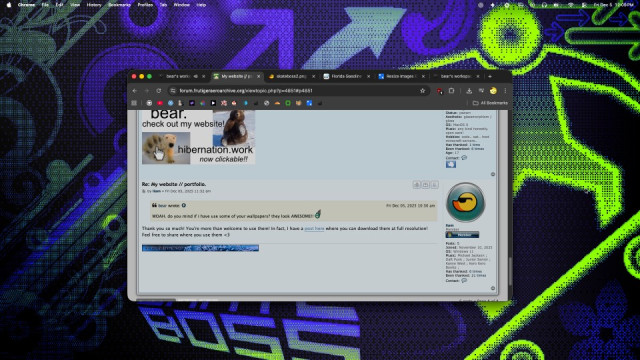Open the Bookmarks menu in menu bar
The width and height of the screenshot is (640, 360).
click(x=119, y=5)
